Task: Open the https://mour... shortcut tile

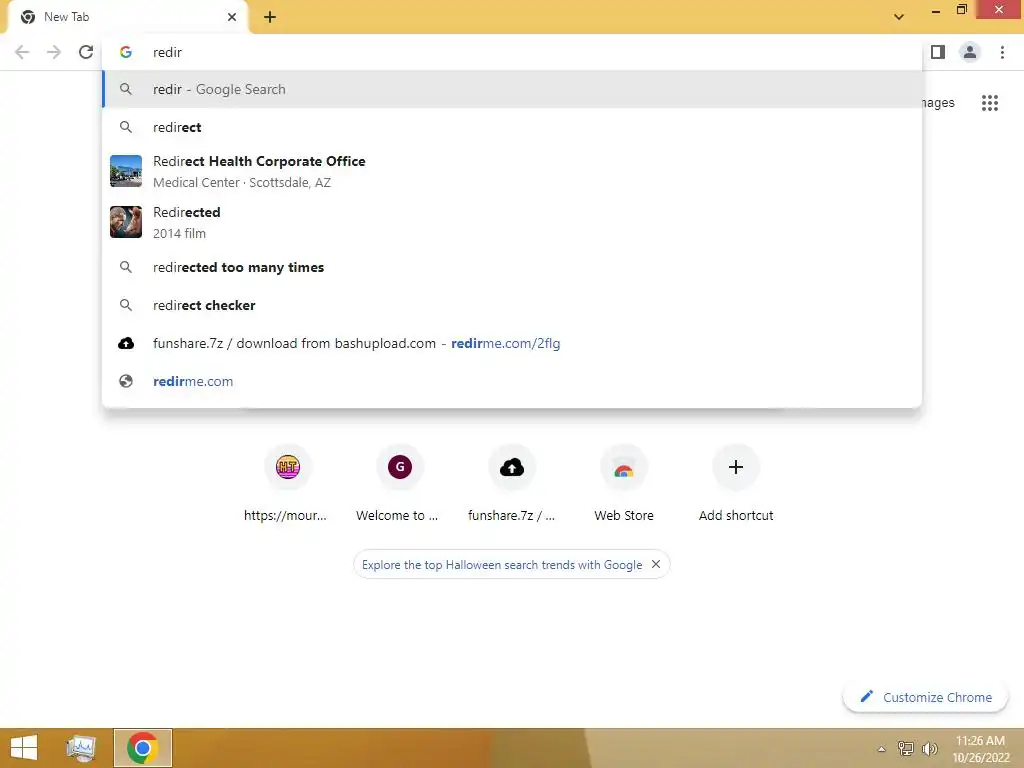Action: 287,484
